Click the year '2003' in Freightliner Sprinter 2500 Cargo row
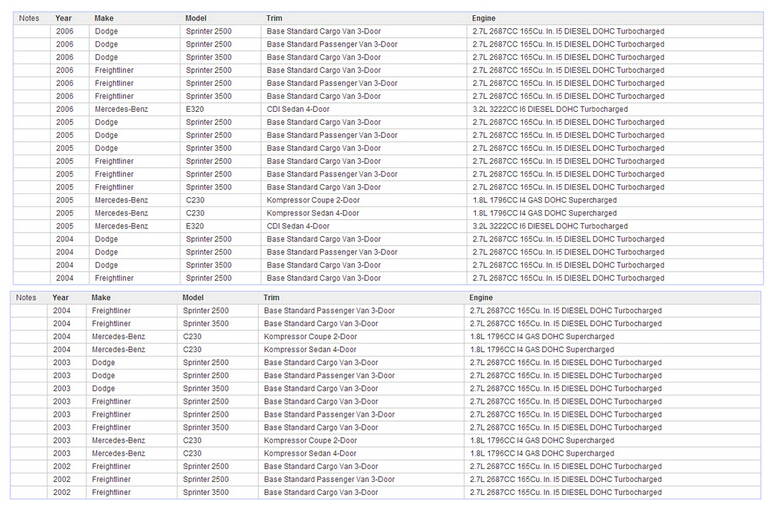 click(x=62, y=401)
